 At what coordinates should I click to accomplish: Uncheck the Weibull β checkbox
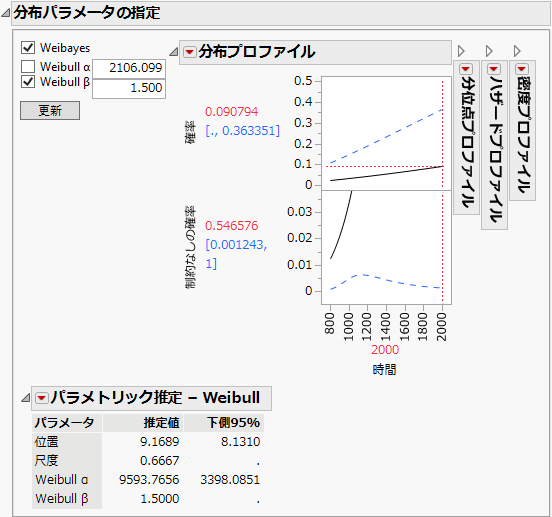pyautogui.click(x=28, y=82)
